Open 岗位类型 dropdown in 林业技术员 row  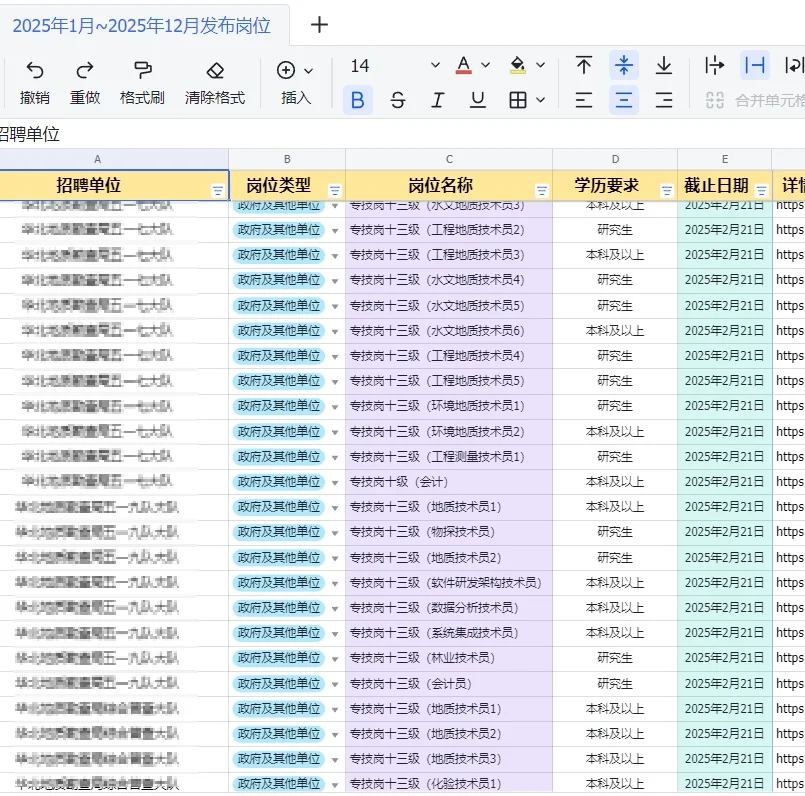click(x=335, y=659)
